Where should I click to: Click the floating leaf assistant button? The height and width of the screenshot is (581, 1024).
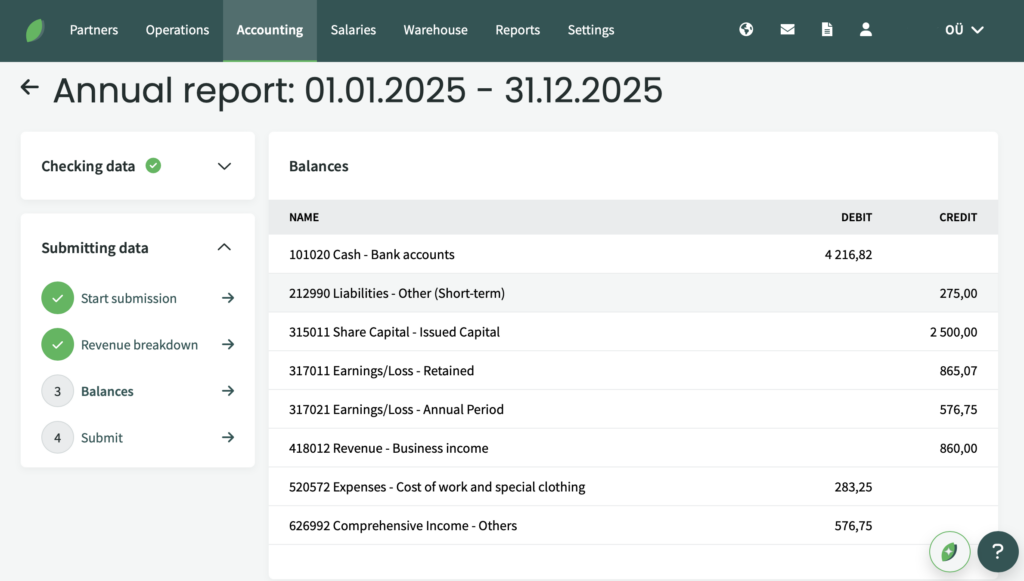click(949, 552)
